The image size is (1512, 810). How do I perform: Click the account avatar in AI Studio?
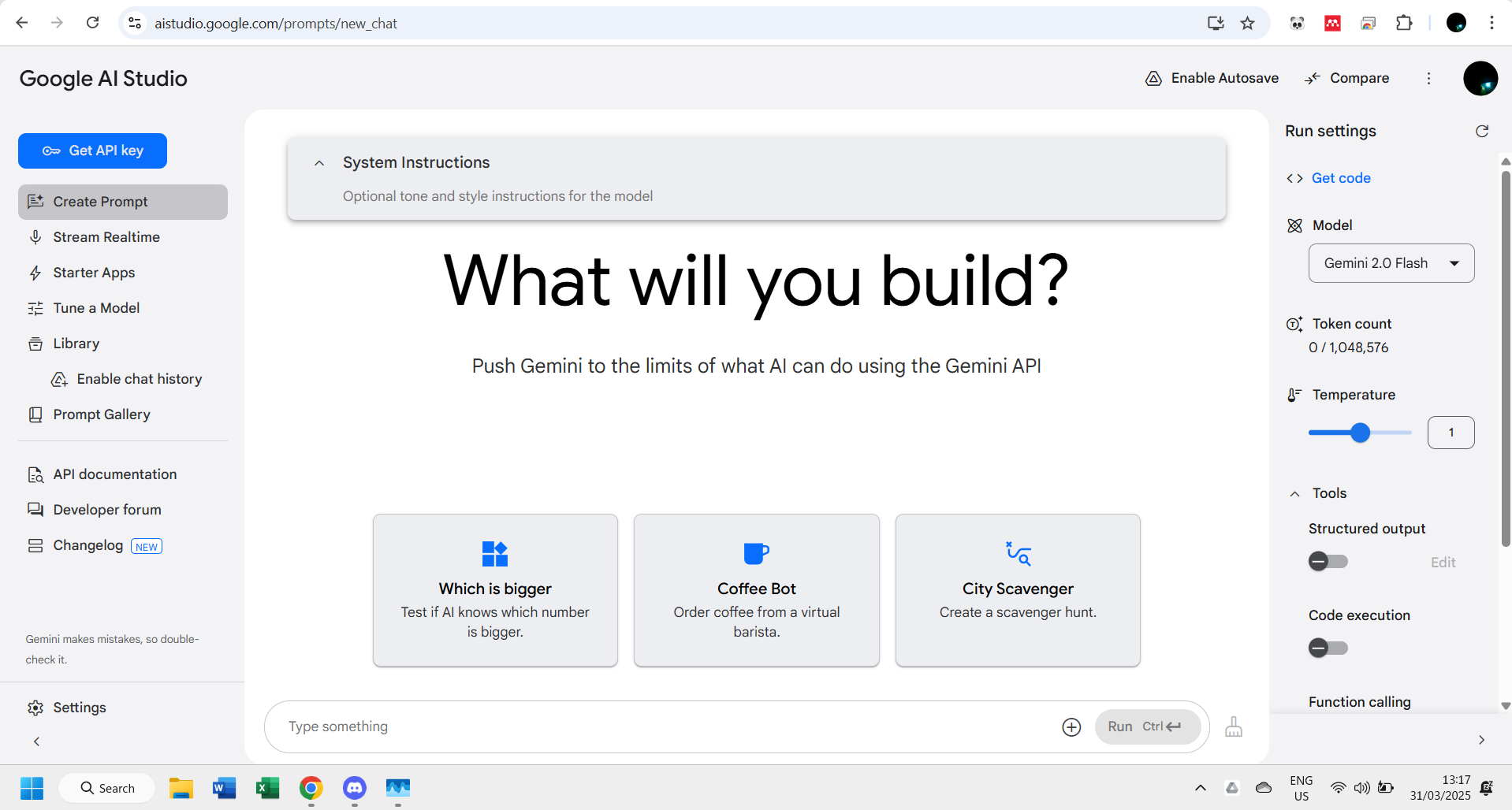[1480, 79]
